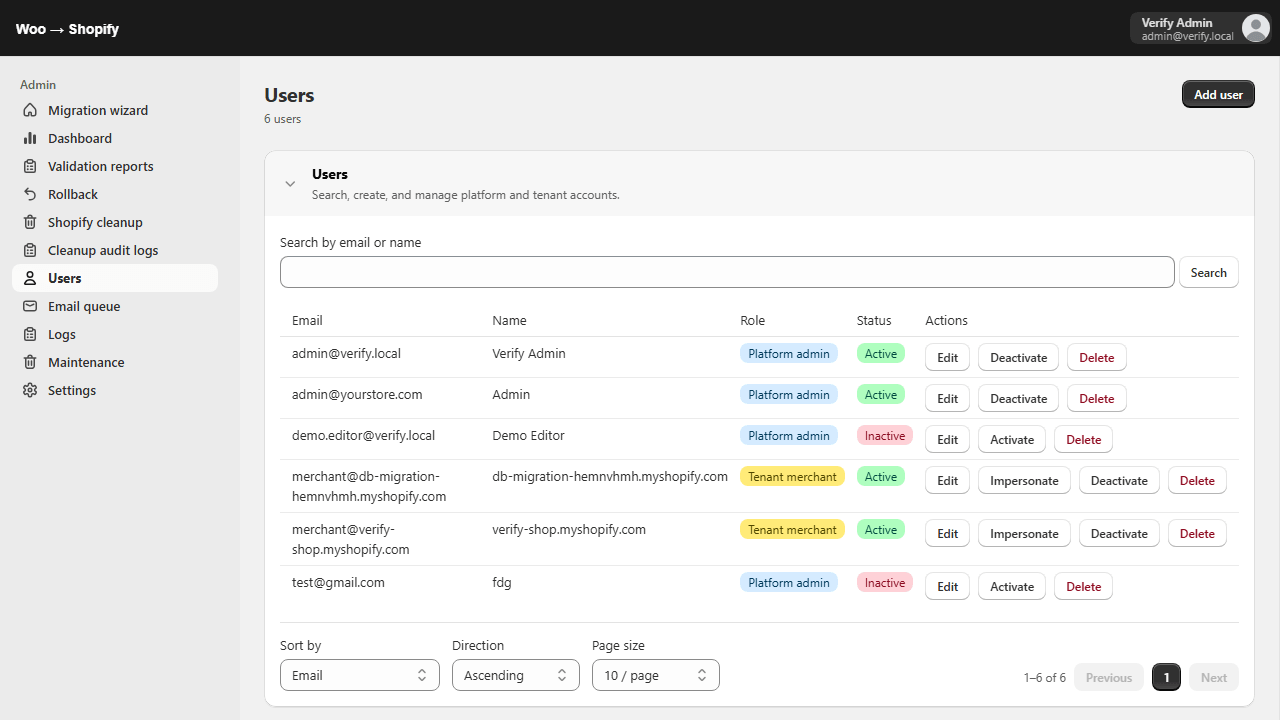Click the Inactive status badge for fdg
The image size is (1280, 720).
pos(885,582)
